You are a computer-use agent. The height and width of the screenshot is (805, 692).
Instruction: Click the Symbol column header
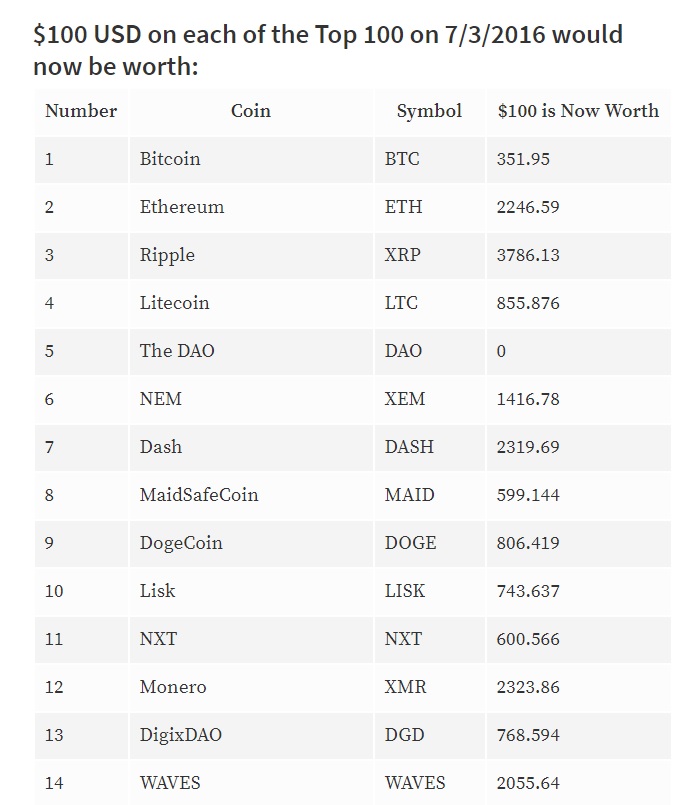click(430, 111)
